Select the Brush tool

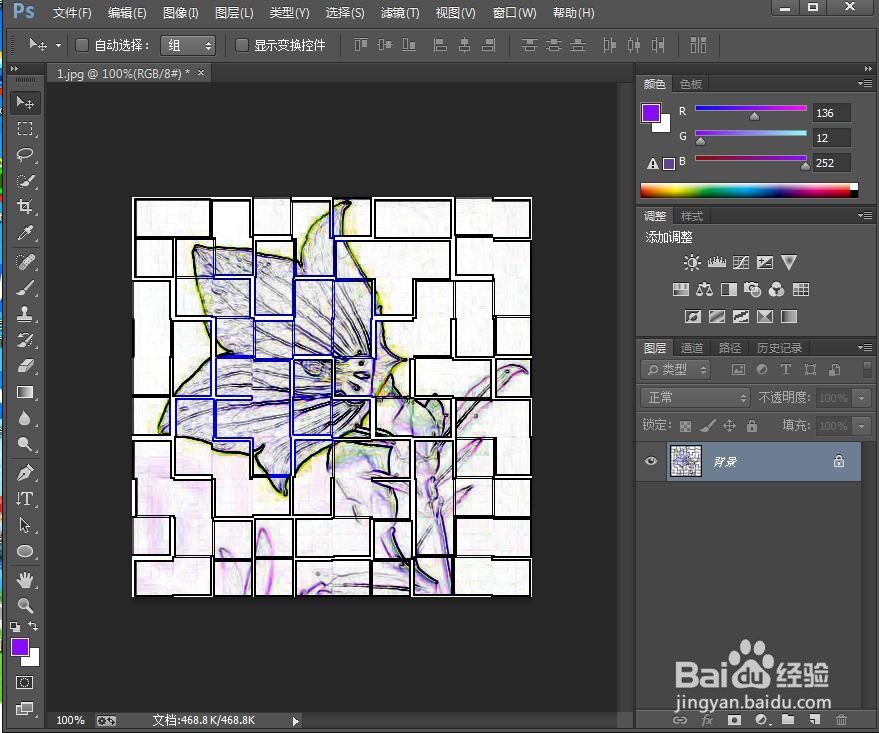click(x=25, y=287)
